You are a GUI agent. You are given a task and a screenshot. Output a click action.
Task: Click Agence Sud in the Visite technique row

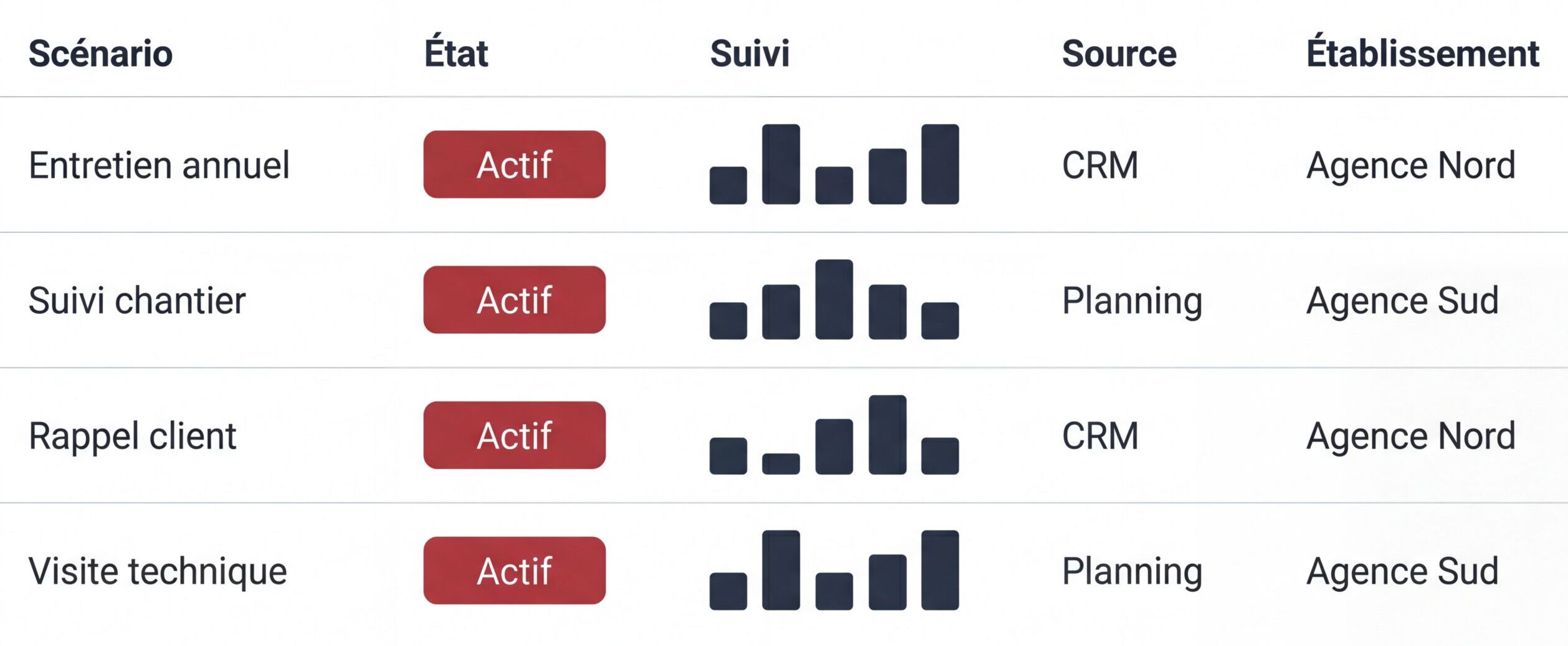click(1402, 571)
